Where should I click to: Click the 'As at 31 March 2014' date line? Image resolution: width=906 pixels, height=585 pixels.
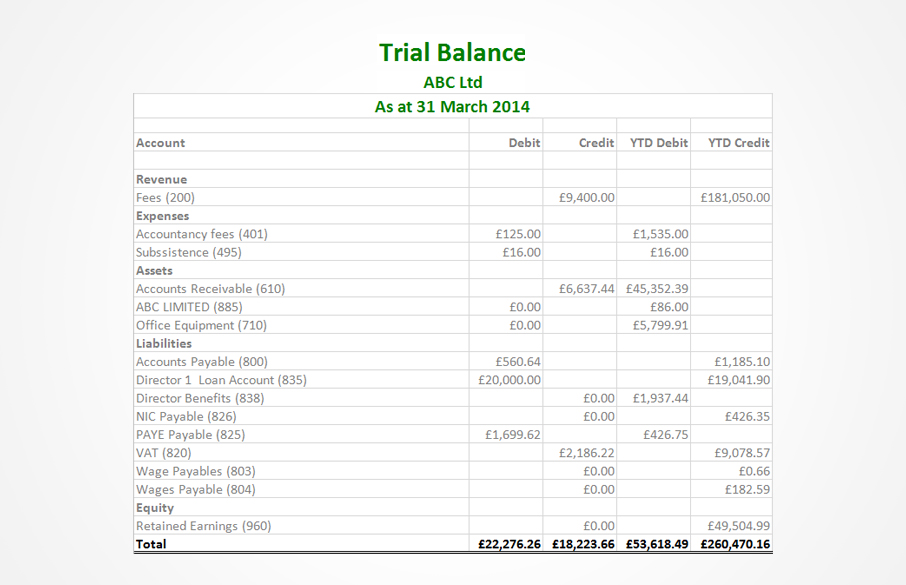point(452,106)
